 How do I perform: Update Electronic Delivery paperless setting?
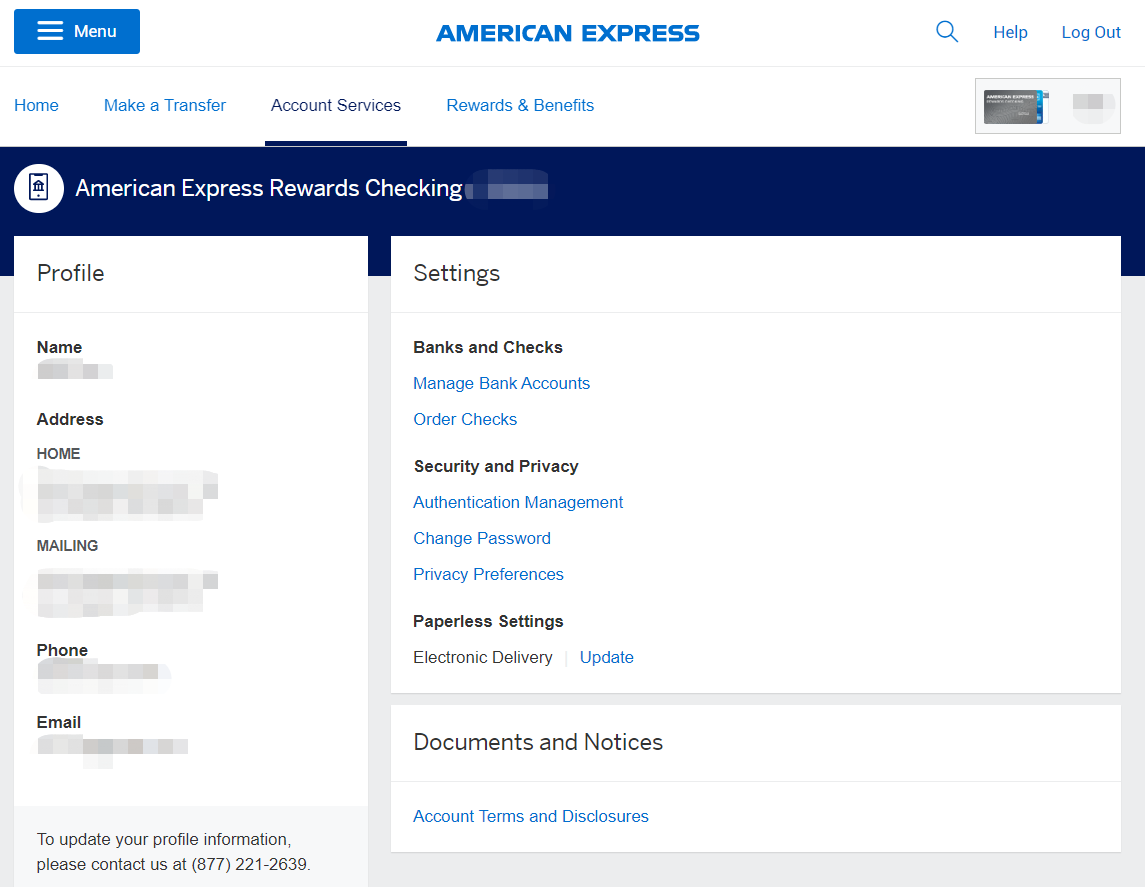607,657
